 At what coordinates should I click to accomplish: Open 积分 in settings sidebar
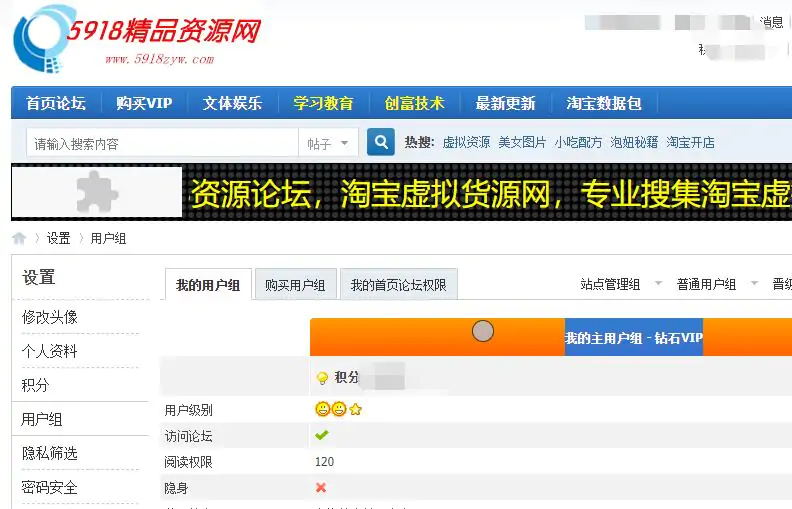(35, 385)
